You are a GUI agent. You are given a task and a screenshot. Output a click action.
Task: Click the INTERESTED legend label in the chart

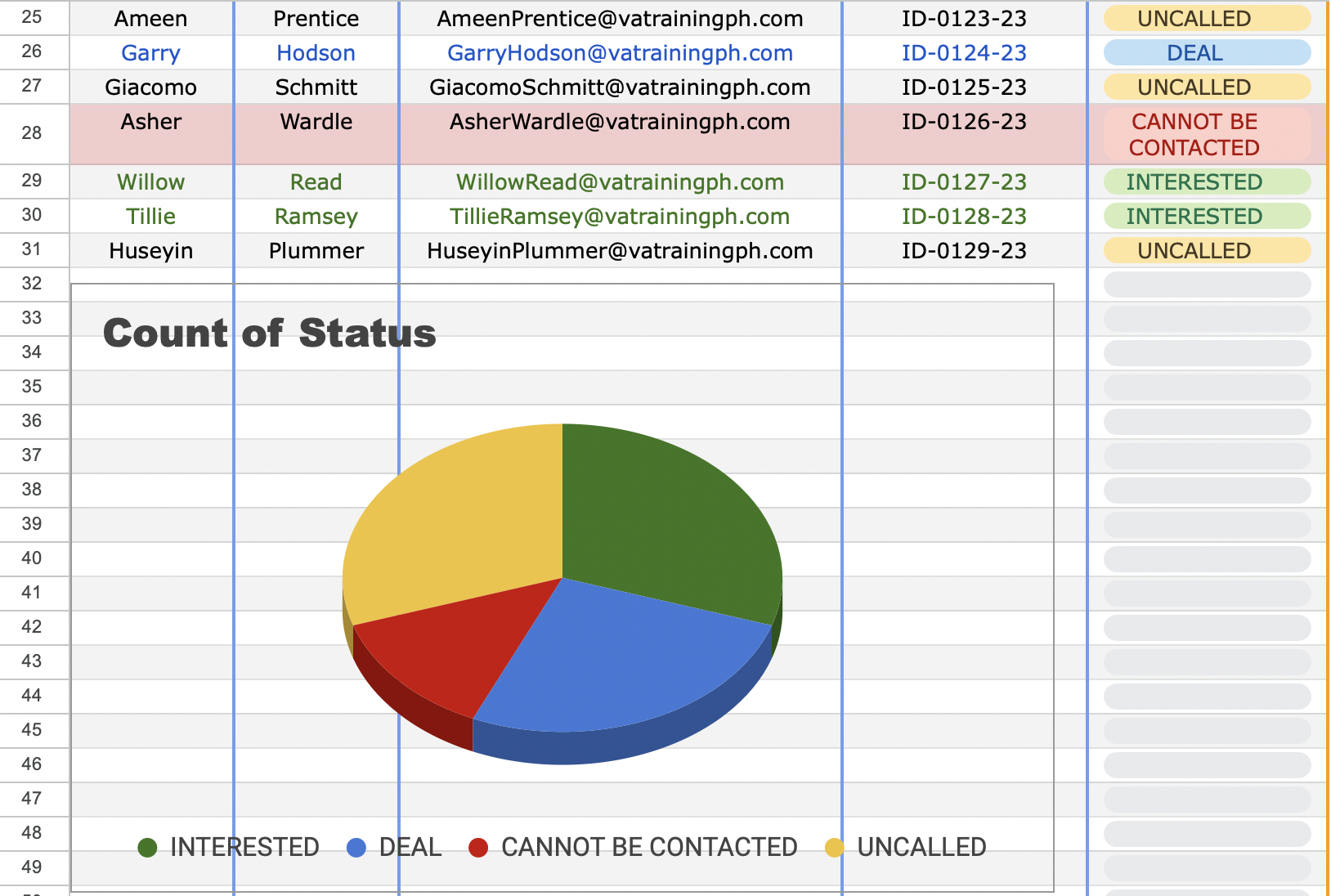click(x=244, y=848)
